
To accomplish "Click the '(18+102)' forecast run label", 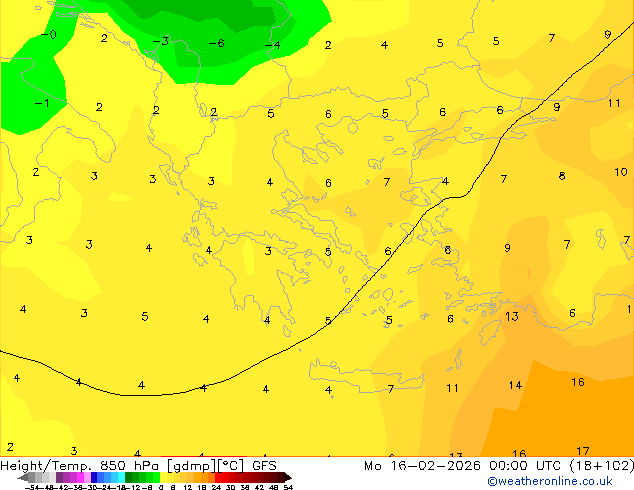I will pyautogui.click(x=602, y=466).
